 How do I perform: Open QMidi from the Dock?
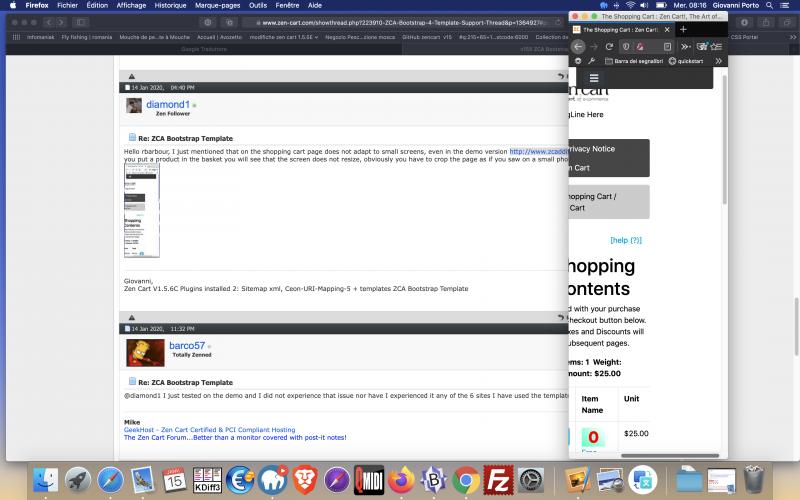tap(369, 480)
